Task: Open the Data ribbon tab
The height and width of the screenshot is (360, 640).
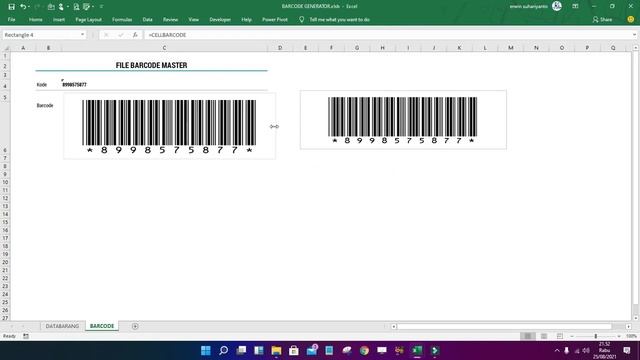Action: tap(147, 19)
